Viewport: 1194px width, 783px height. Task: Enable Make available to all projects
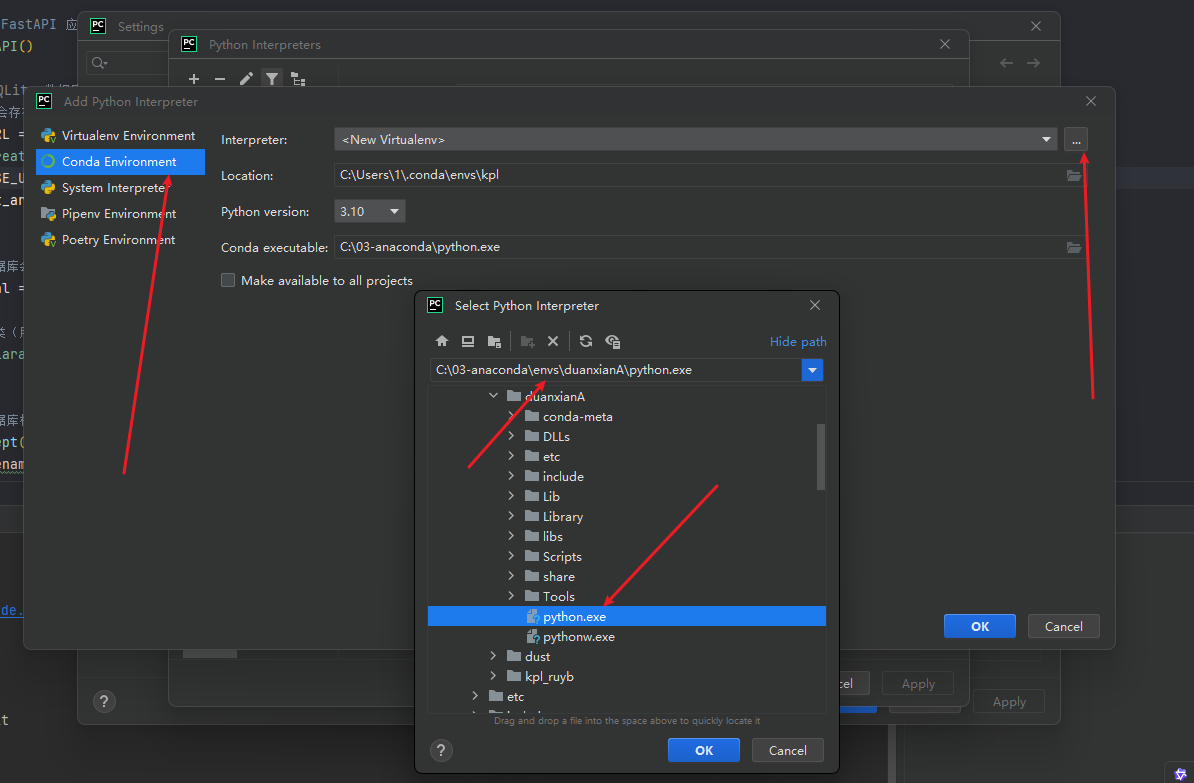click(x=228, y=280)
